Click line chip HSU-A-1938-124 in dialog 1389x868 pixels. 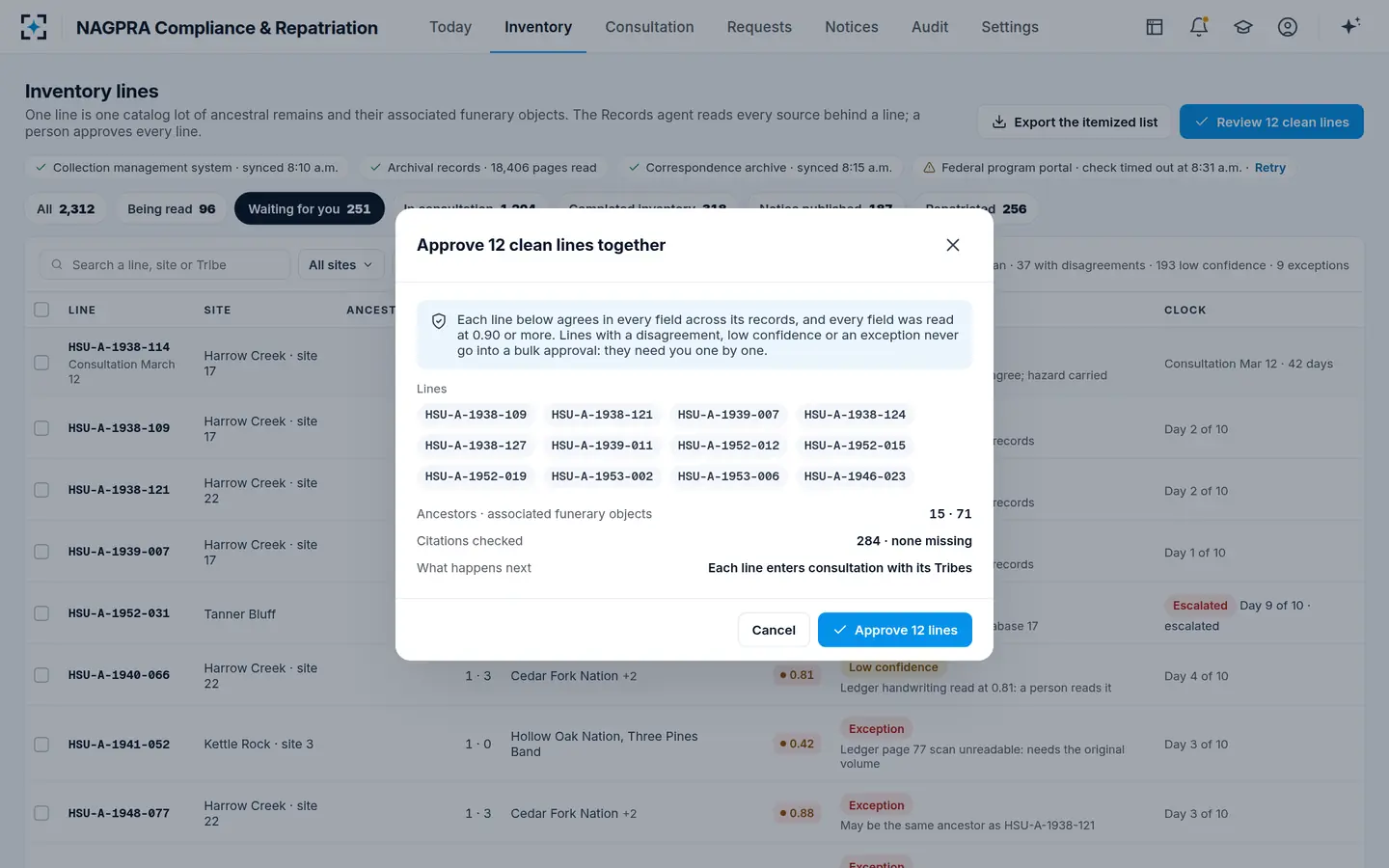[x=855, y=415]
